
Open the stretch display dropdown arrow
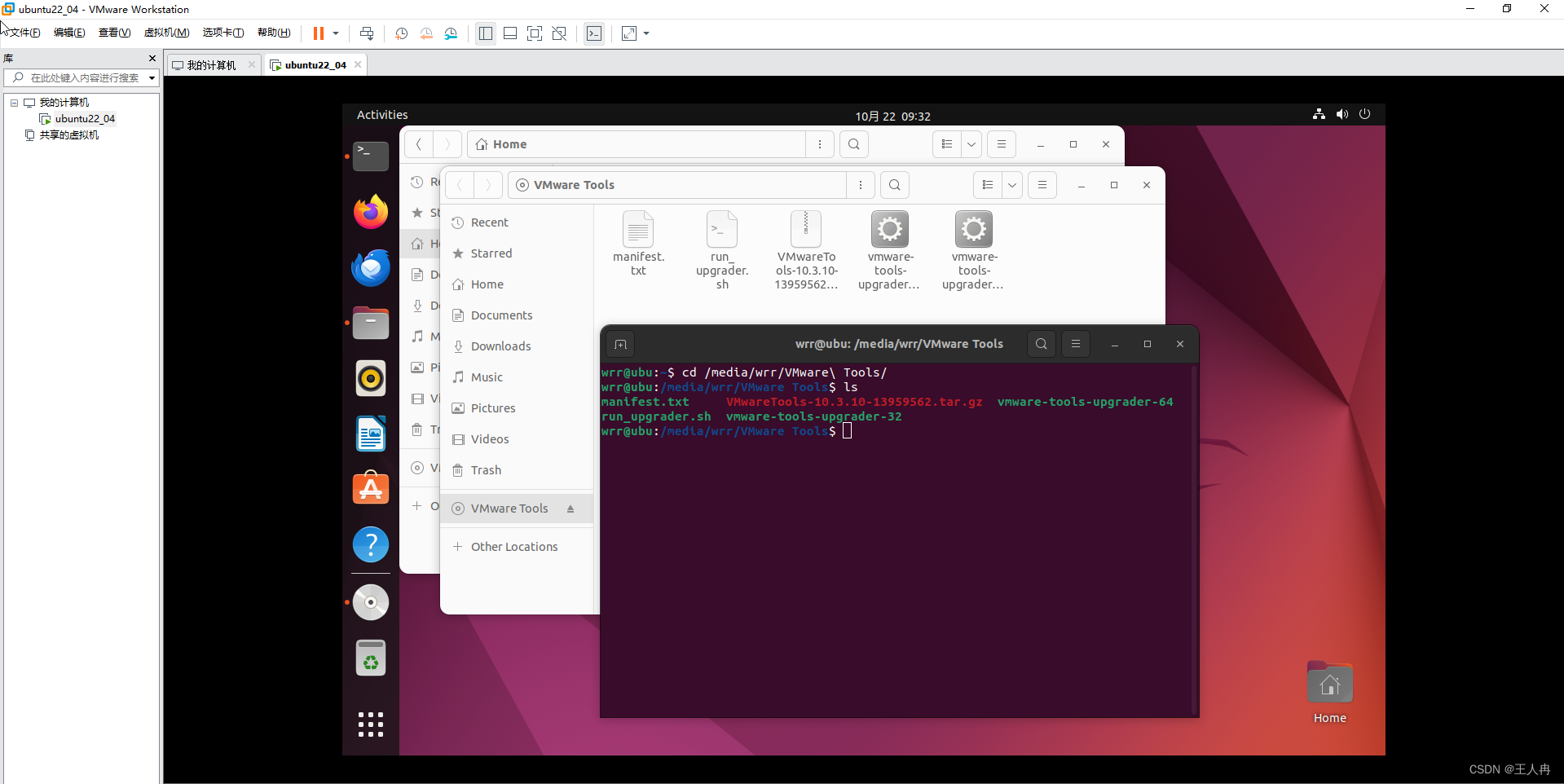646,33
